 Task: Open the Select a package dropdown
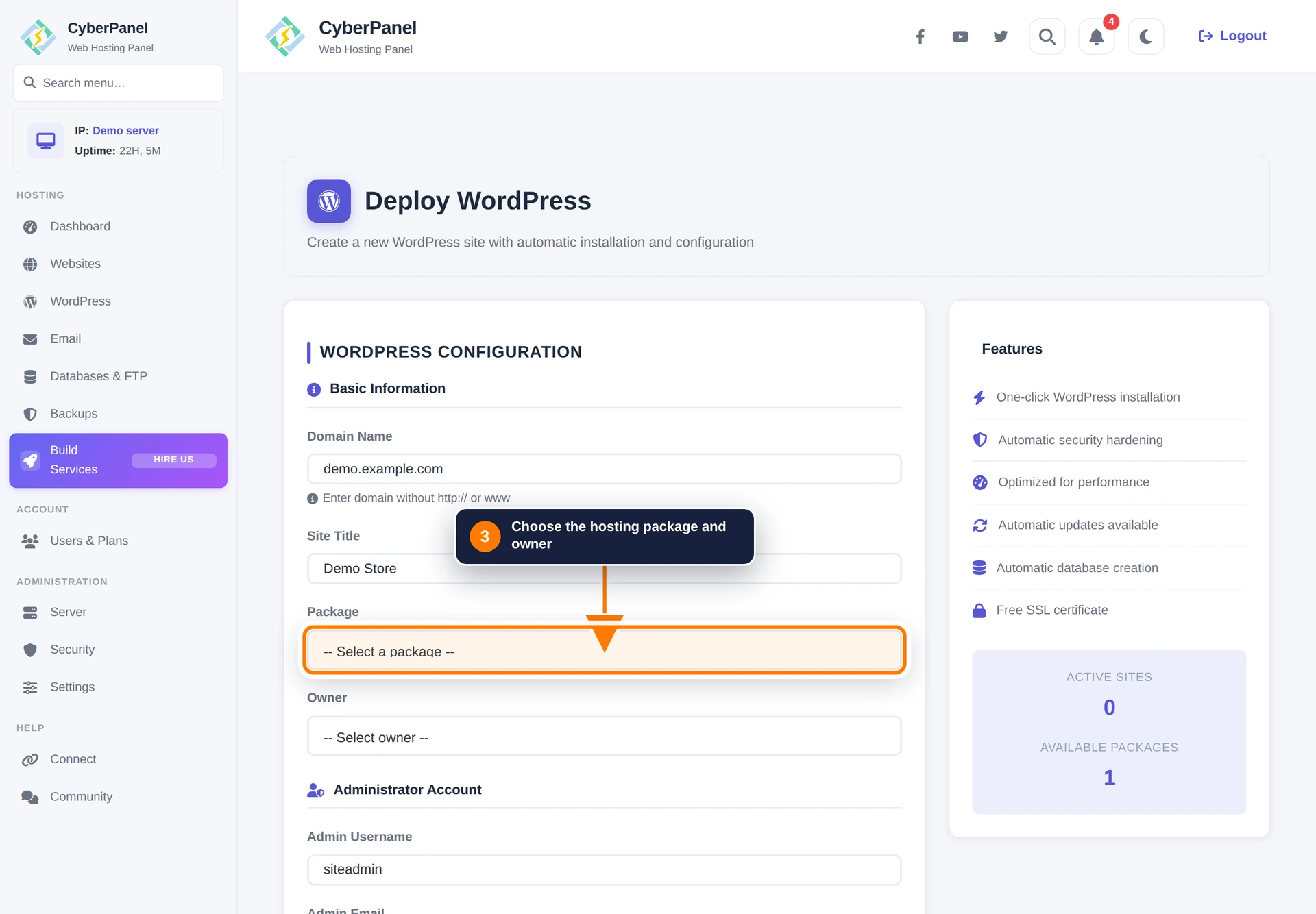pos(604,650)
